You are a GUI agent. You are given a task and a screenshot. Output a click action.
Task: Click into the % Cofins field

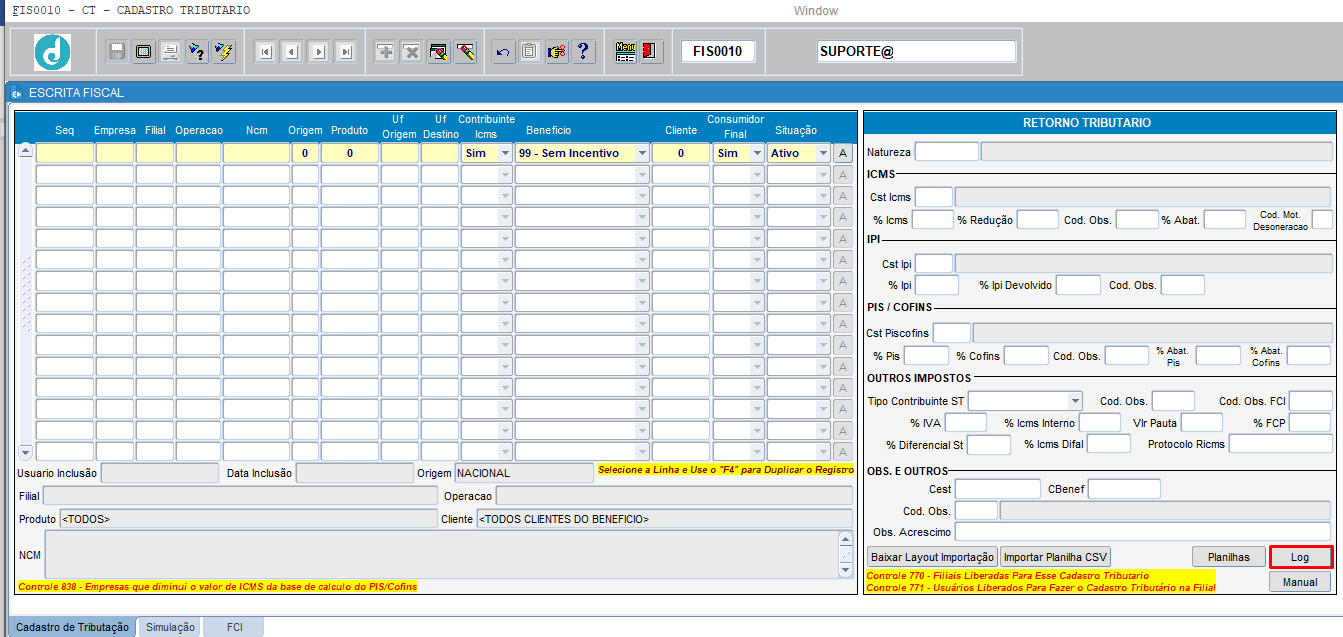[x=1026, y=356]
